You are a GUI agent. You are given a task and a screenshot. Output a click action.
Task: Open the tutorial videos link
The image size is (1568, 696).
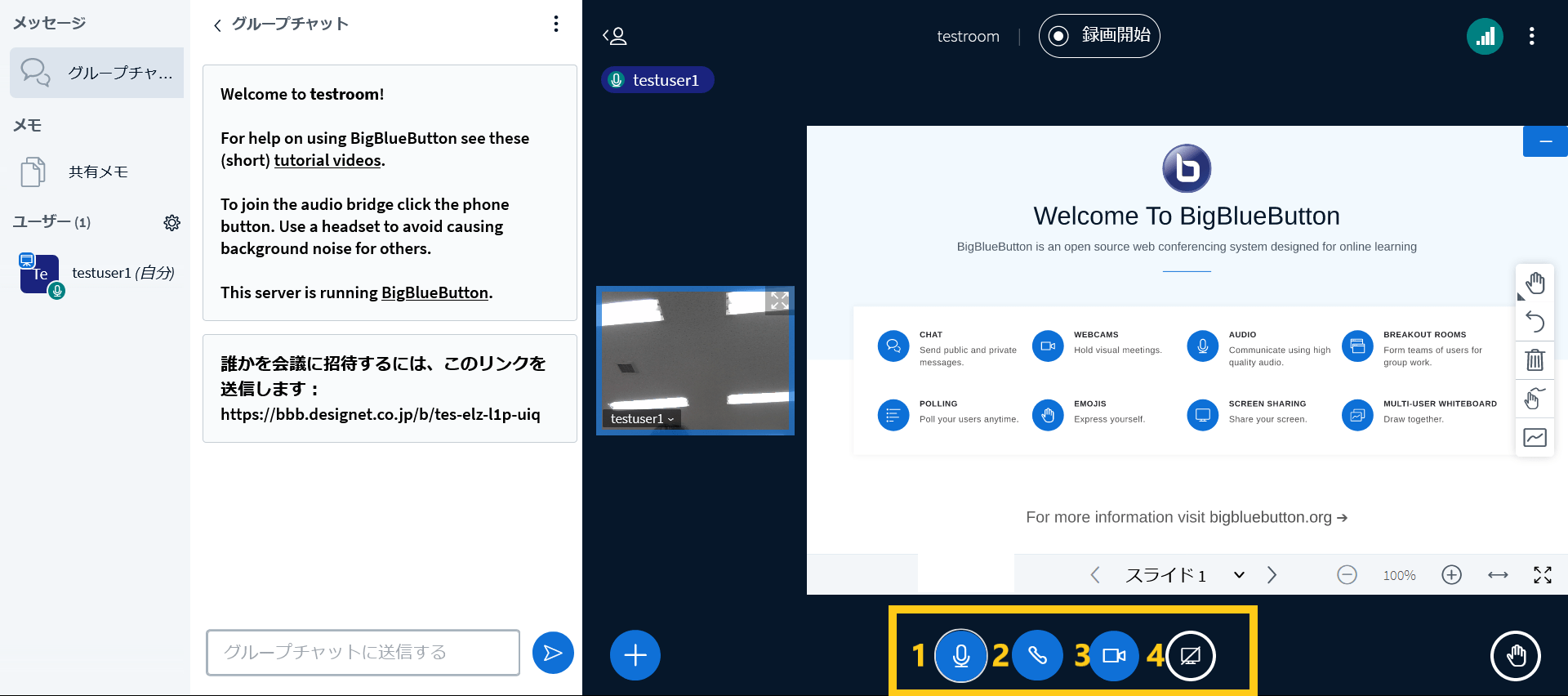[327, 161]
